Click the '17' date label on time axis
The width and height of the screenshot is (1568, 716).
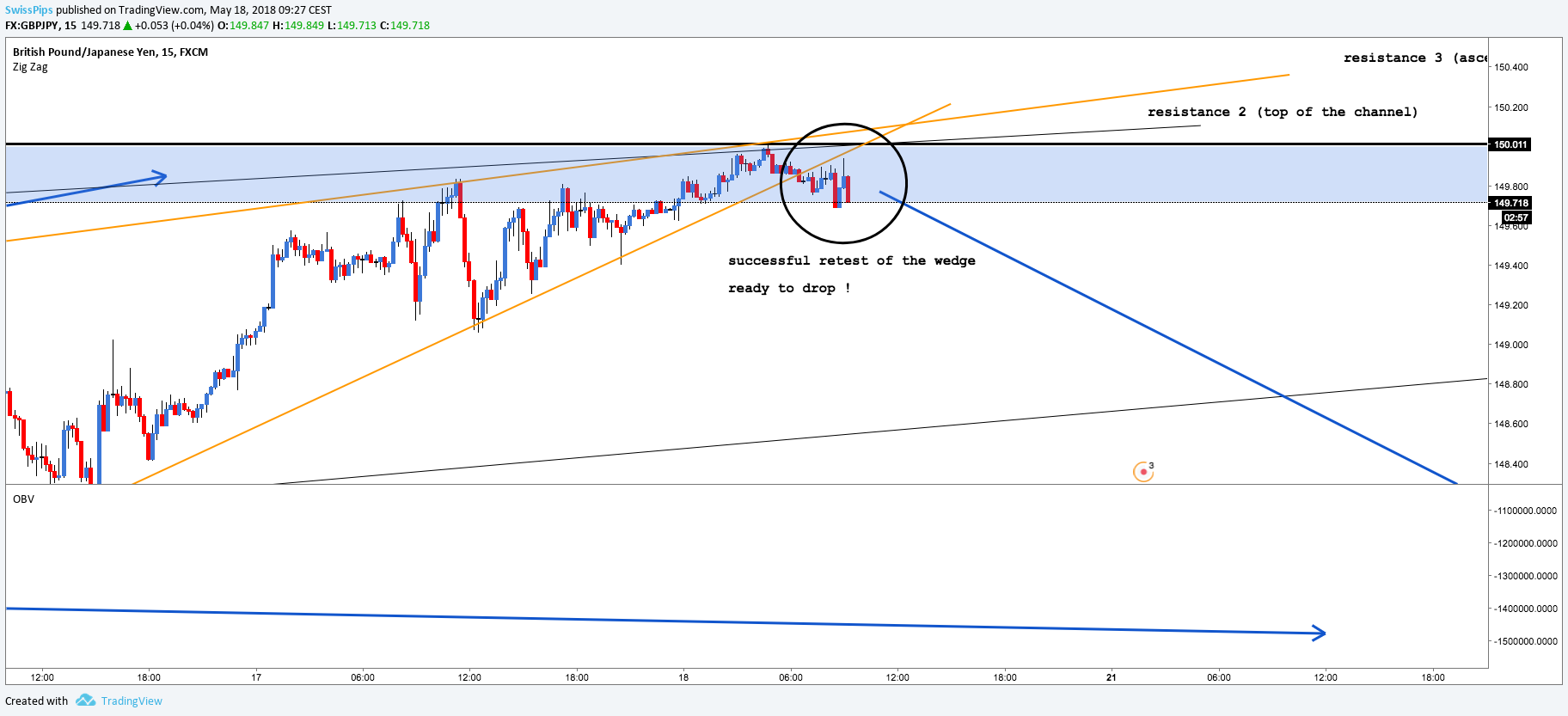[256, 677]
